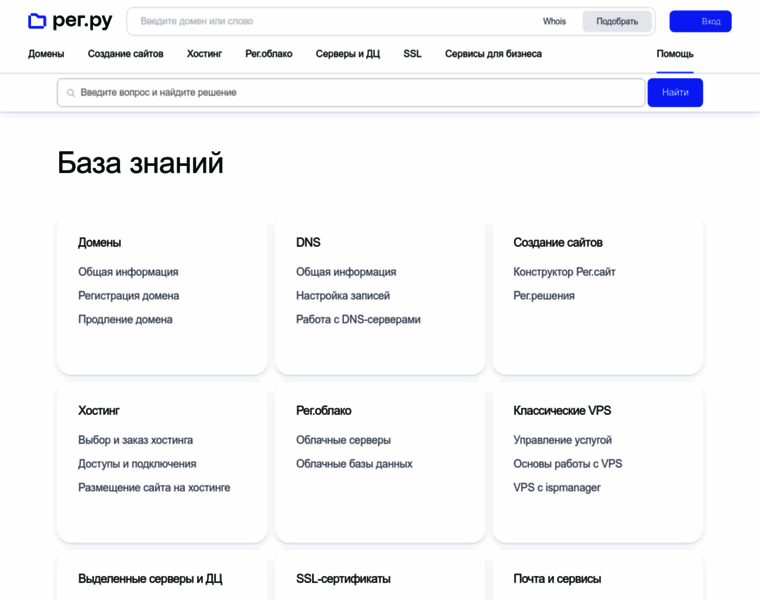Open the Создание сайтов navigation menu

(126, 54)
